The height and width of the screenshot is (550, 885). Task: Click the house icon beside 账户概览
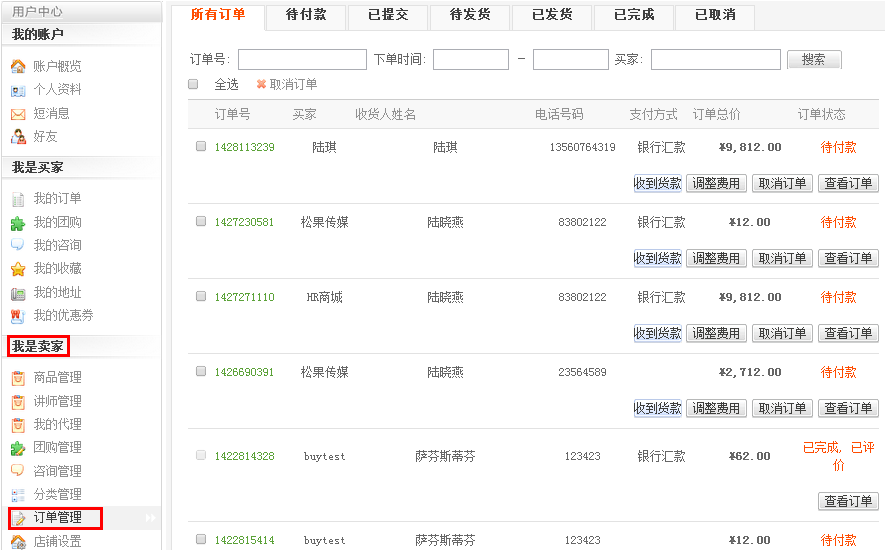[x=18, y=66]
